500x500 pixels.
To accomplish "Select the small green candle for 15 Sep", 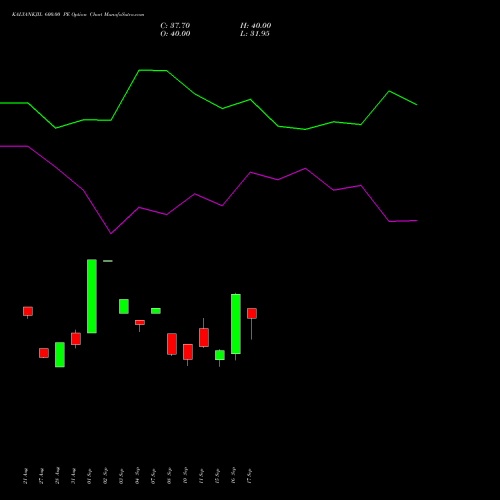I will point(220,355).
